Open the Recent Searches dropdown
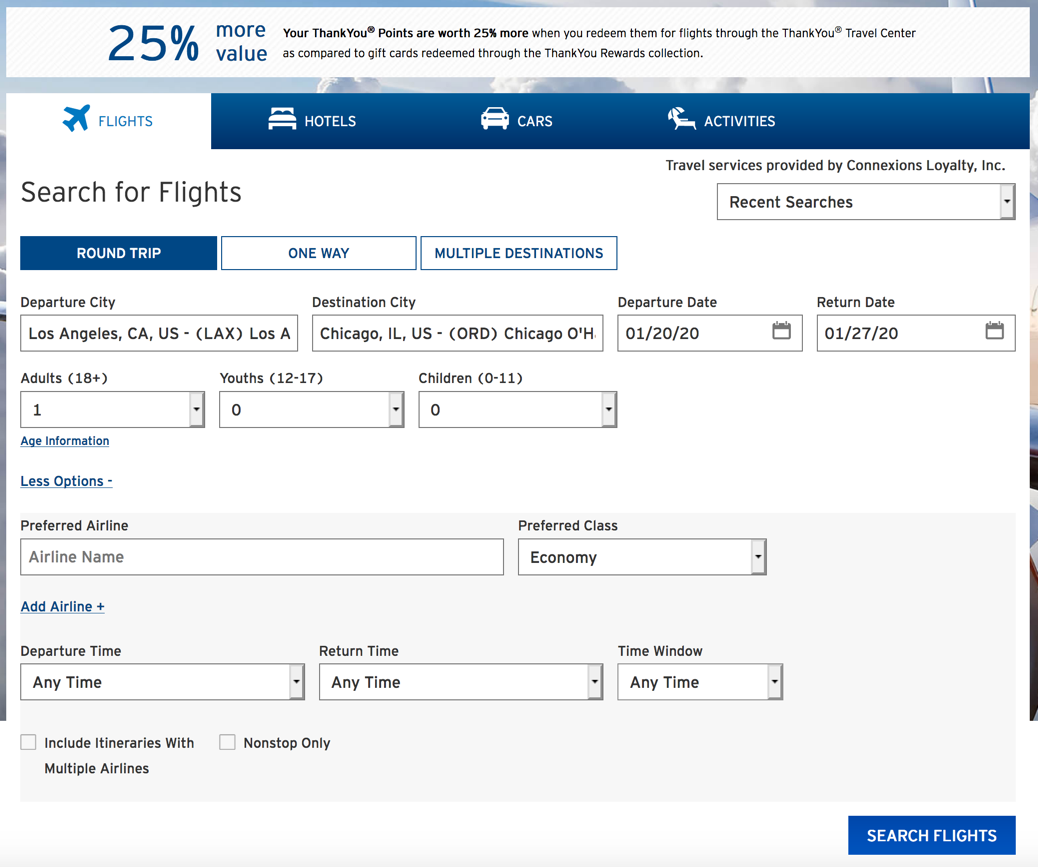 click(866, 202)
